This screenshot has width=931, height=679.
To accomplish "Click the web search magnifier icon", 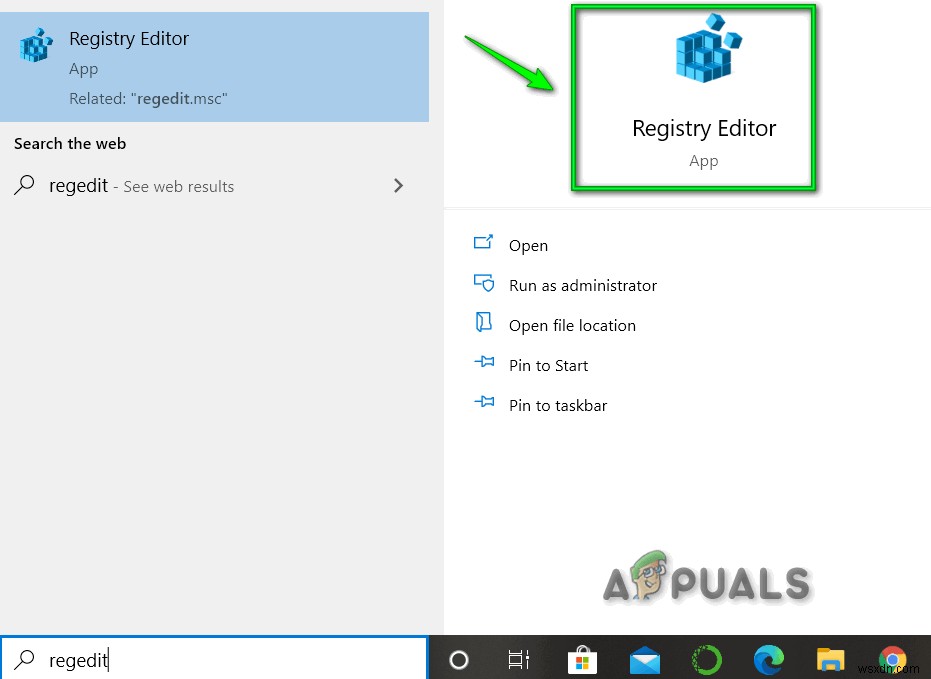I will pyautogui.click(x=24, y=185).
